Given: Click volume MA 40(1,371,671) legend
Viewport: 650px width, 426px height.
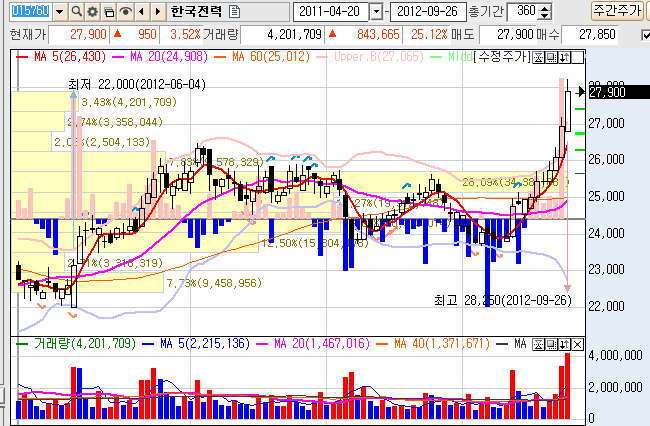Looking at the screenshot, I should pos(433,344).
